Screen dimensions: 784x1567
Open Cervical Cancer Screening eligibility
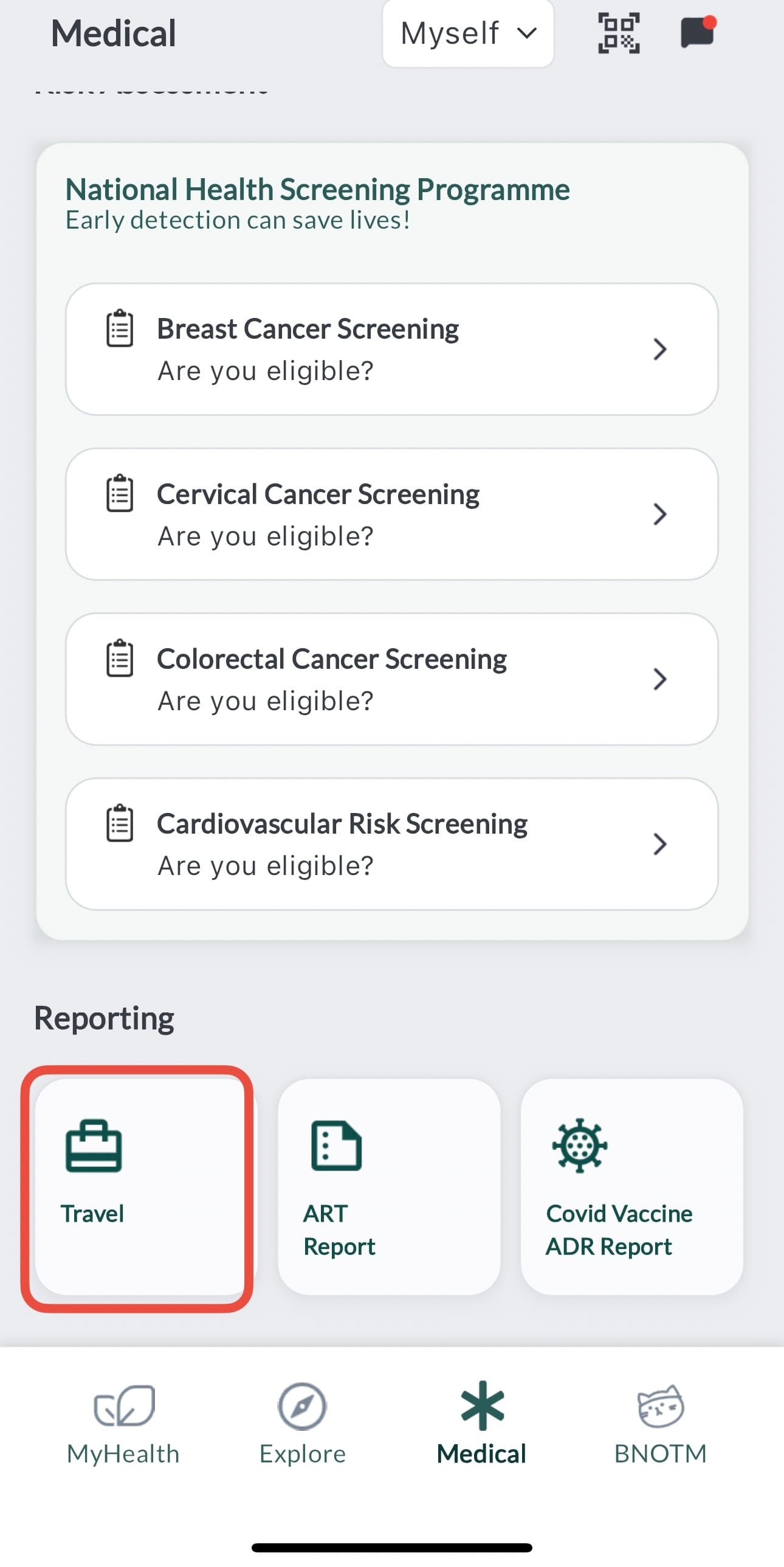pos(265,536)
